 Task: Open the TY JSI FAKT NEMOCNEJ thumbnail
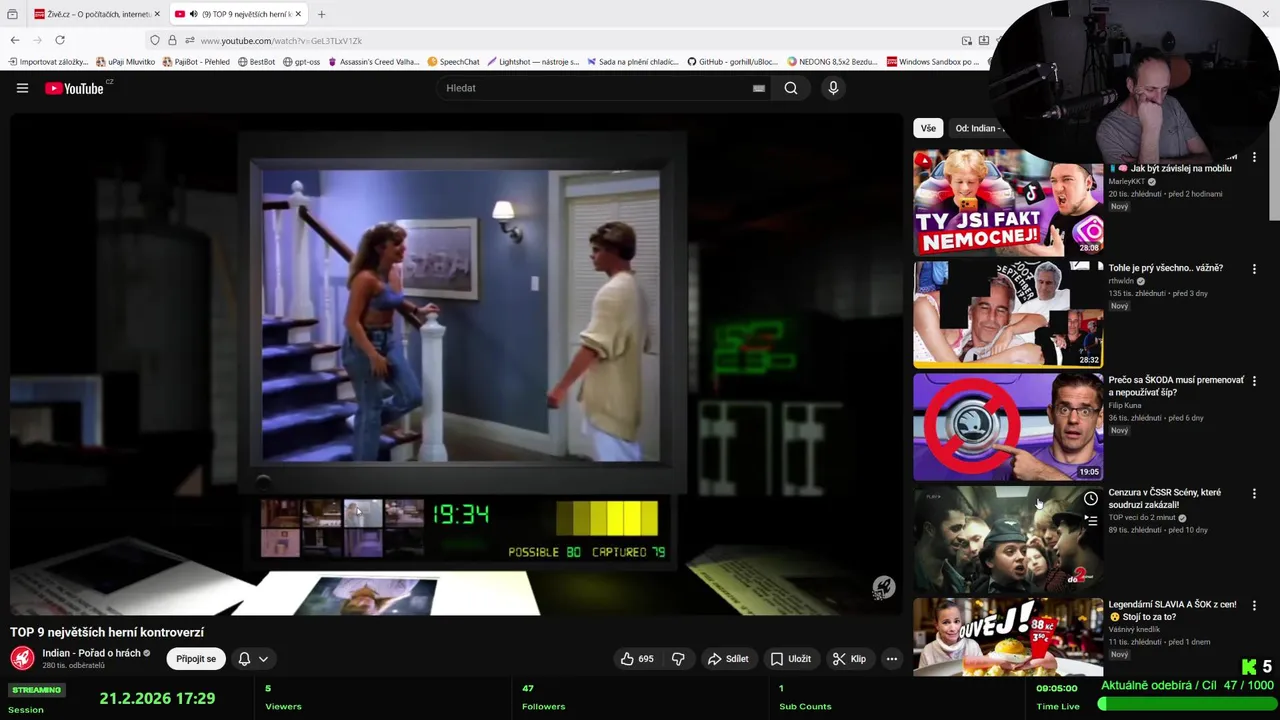(x=1008, y=203)
